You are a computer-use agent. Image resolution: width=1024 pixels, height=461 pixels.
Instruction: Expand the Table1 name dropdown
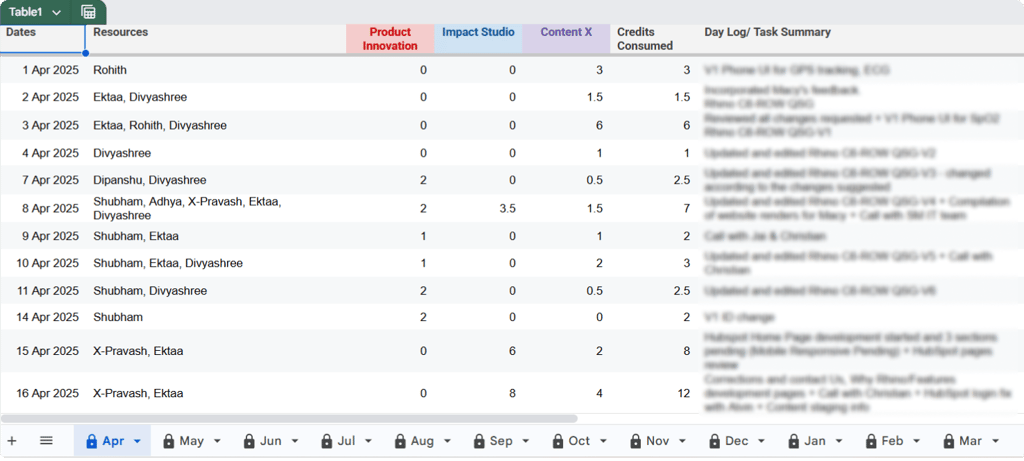[x=56, y=12]
